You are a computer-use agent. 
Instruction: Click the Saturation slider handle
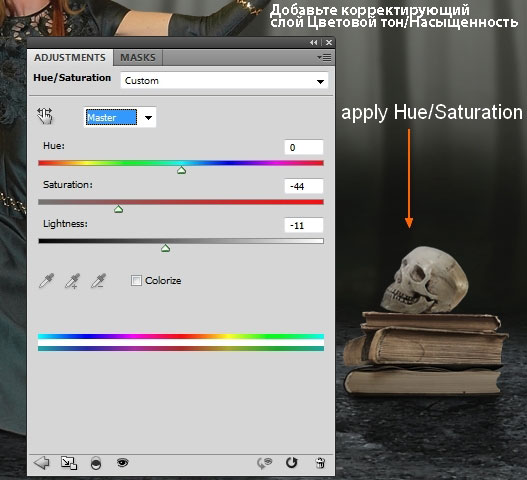[x=118, y=209]
